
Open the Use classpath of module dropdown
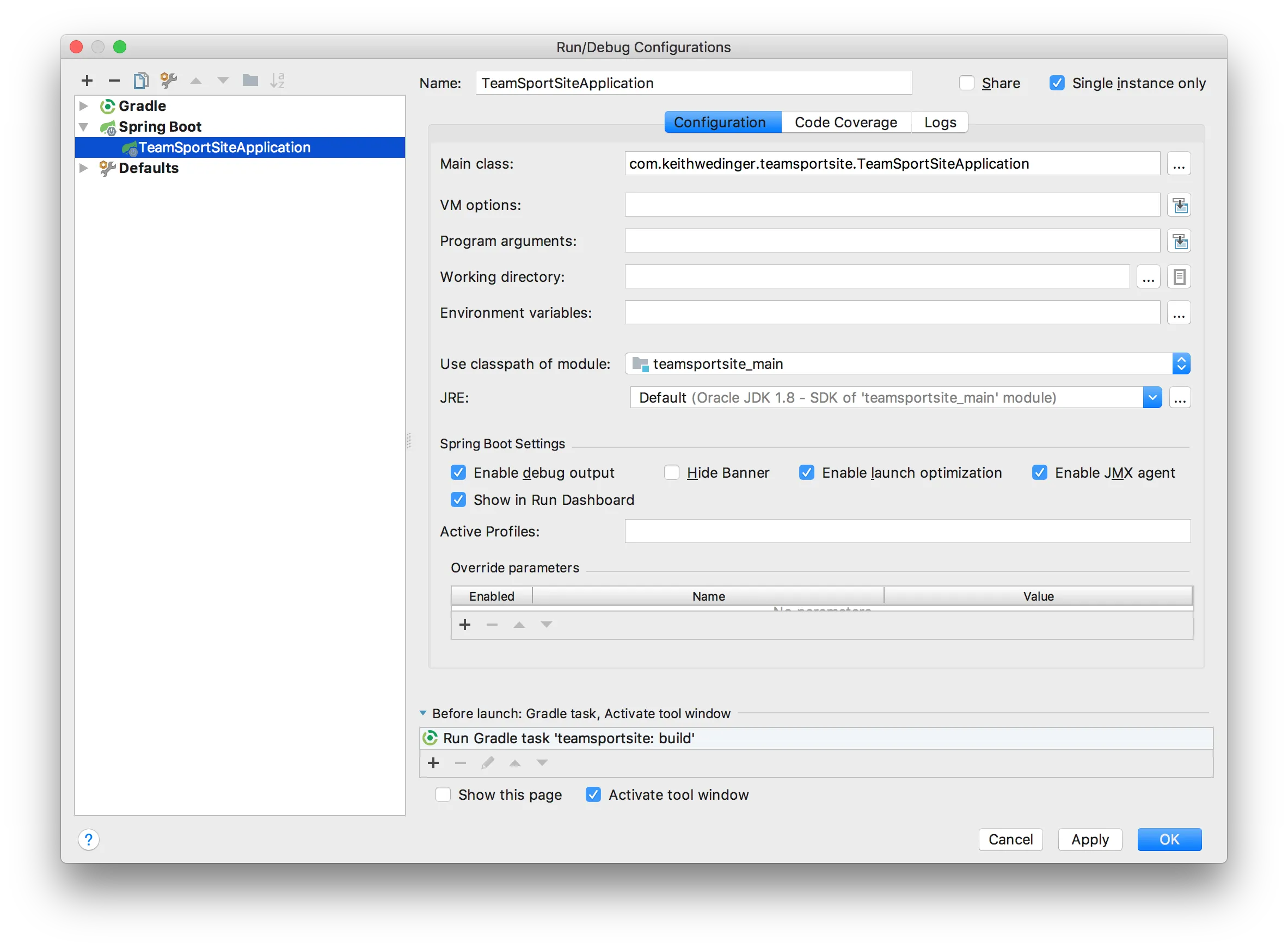[1181, 364]
